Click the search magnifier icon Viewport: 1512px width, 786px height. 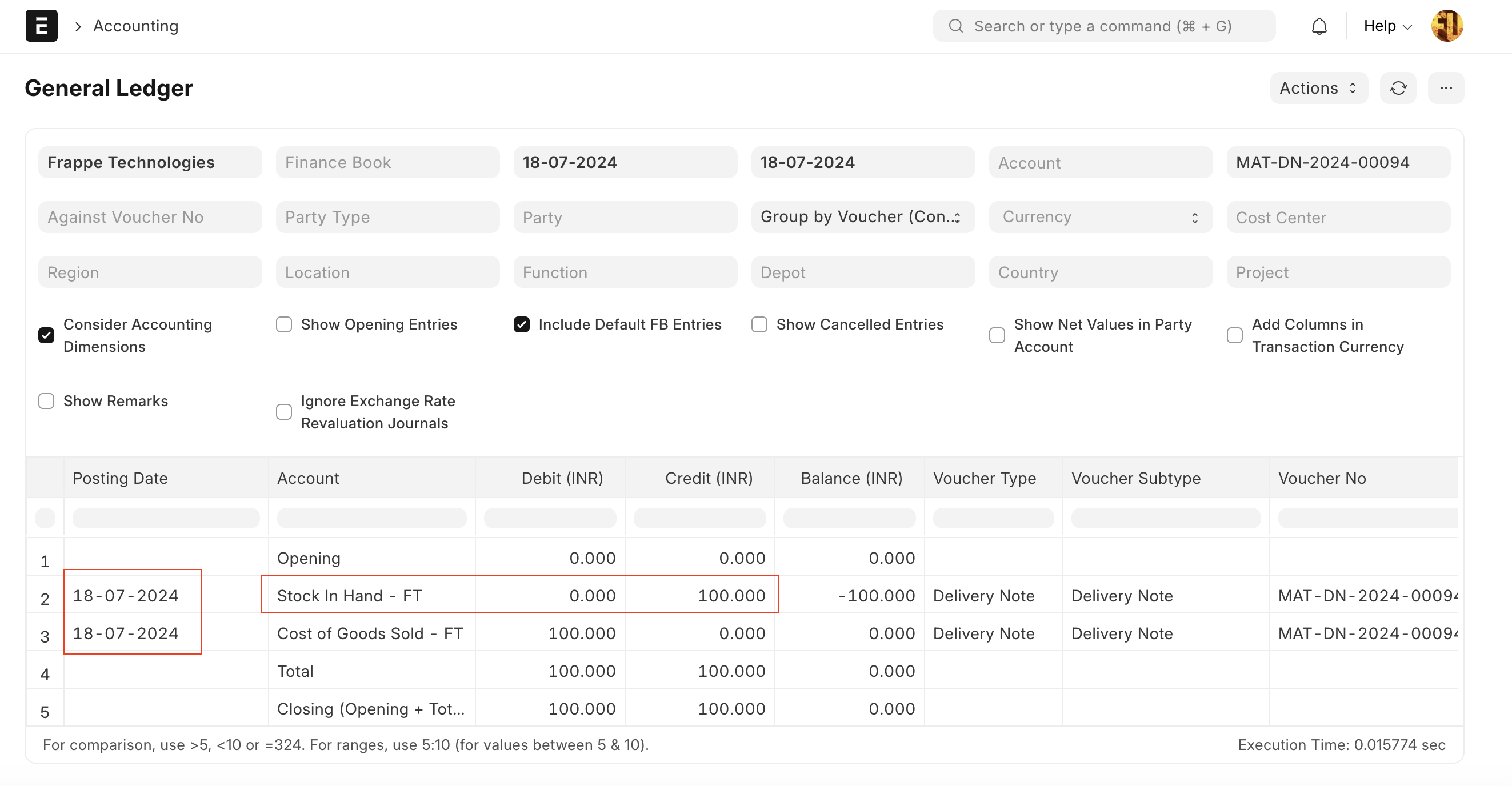click(955, 26)
